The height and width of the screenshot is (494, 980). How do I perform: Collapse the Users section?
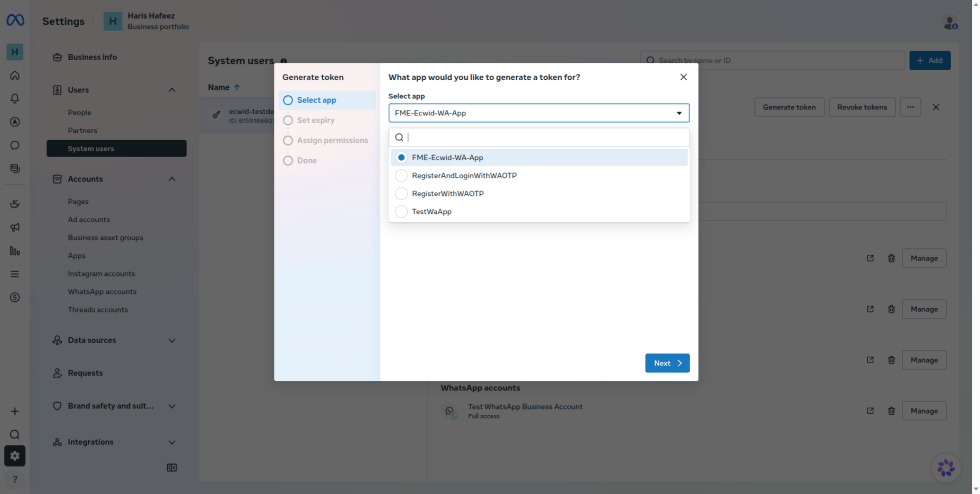[x=172, y=90]
